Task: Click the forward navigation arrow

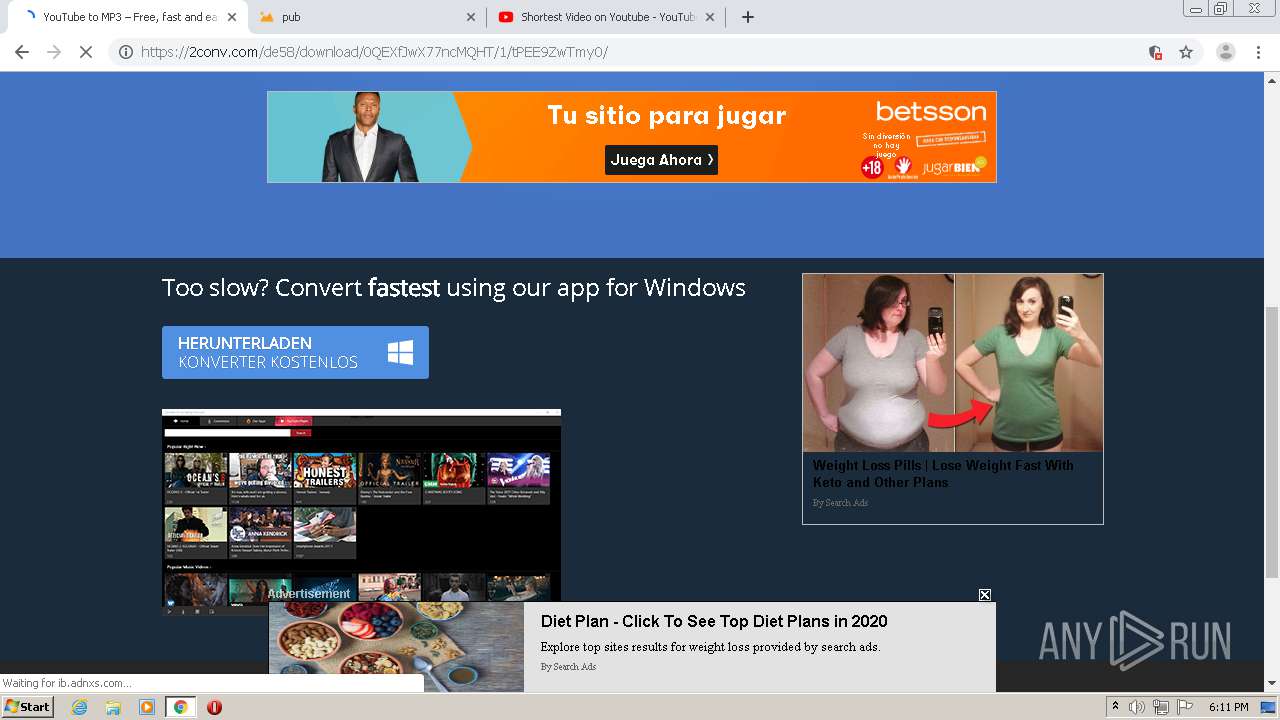Action: click(x=54, y=52)
